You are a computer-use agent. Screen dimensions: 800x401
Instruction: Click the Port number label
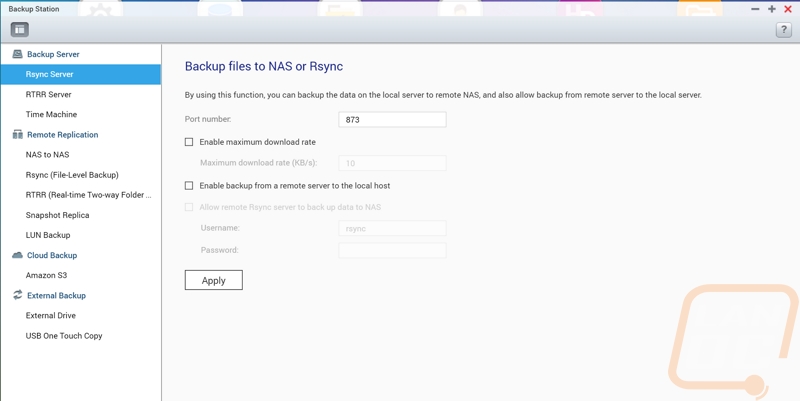(208, 119)
